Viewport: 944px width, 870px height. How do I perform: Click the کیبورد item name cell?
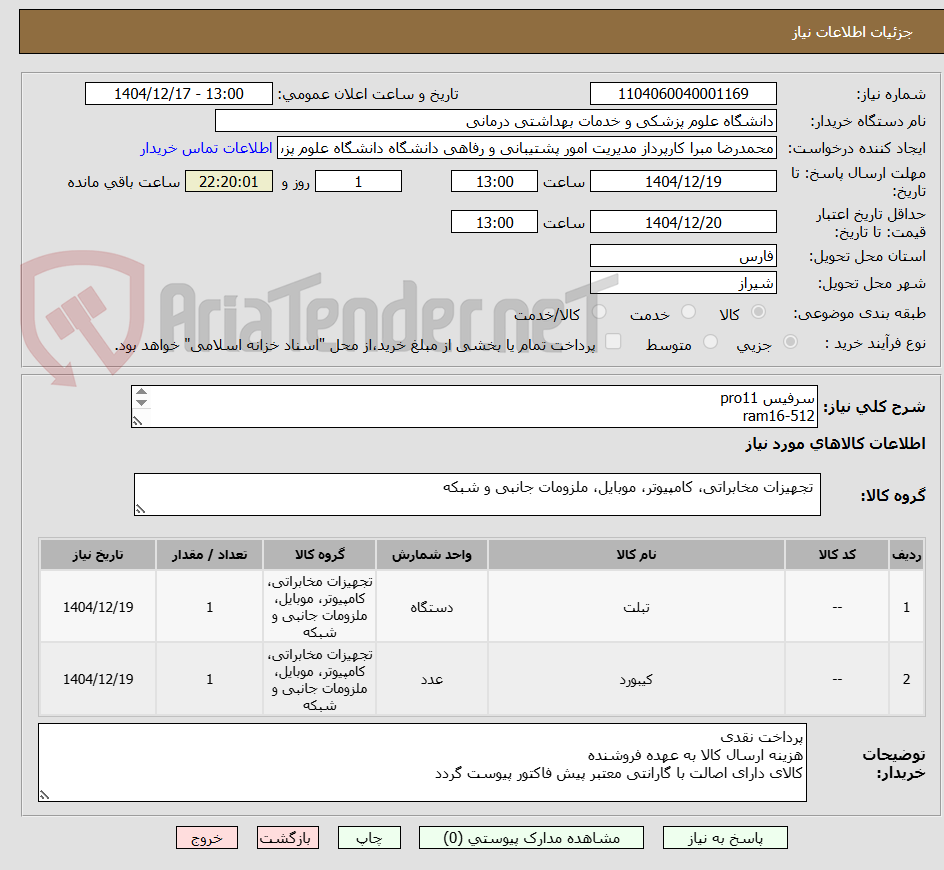[x=636, y=680]
